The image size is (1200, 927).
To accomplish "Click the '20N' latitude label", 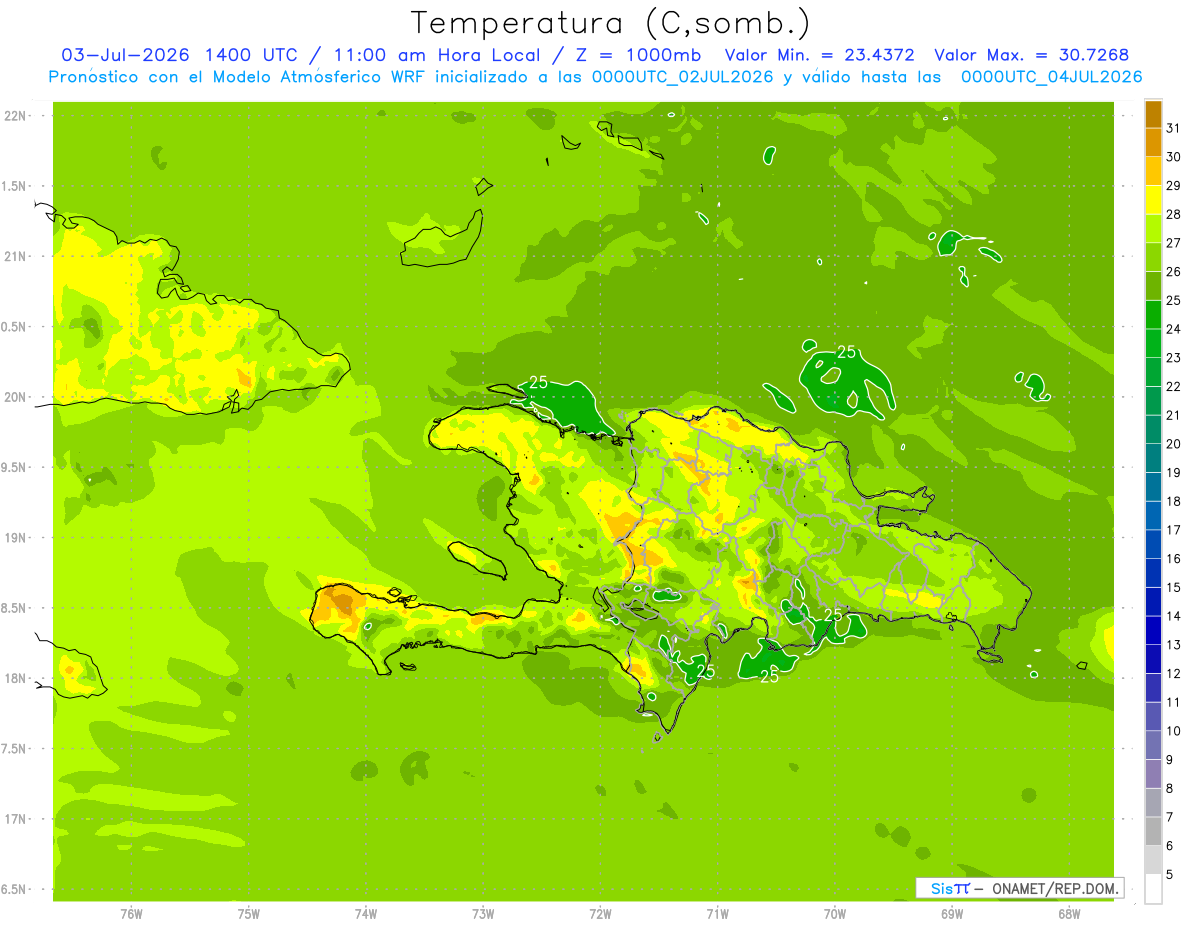I will (16, 397).
